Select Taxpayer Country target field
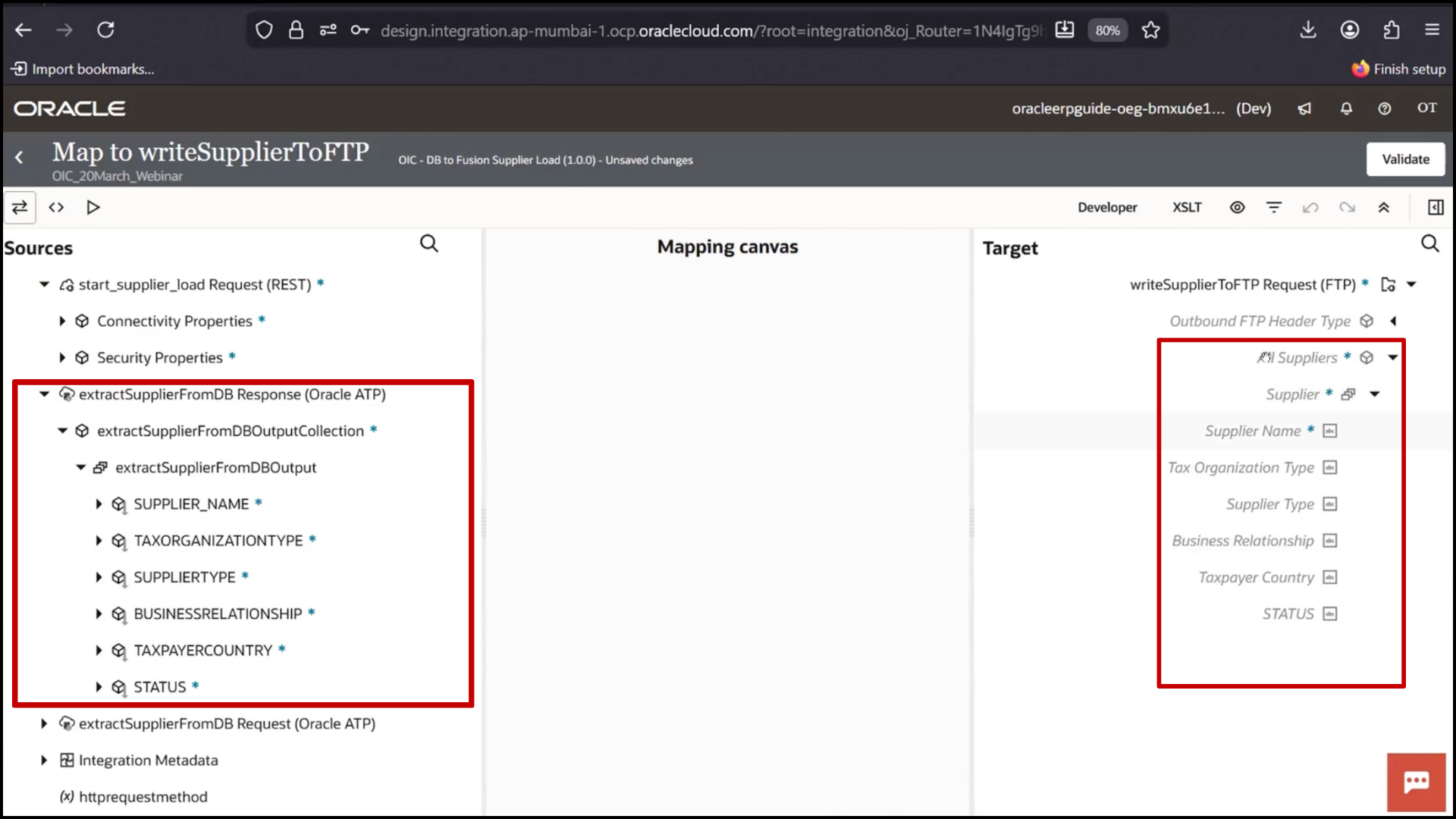Image resolution: width=1456 pixels, height=819 pixels. [x=1256, y=577]
